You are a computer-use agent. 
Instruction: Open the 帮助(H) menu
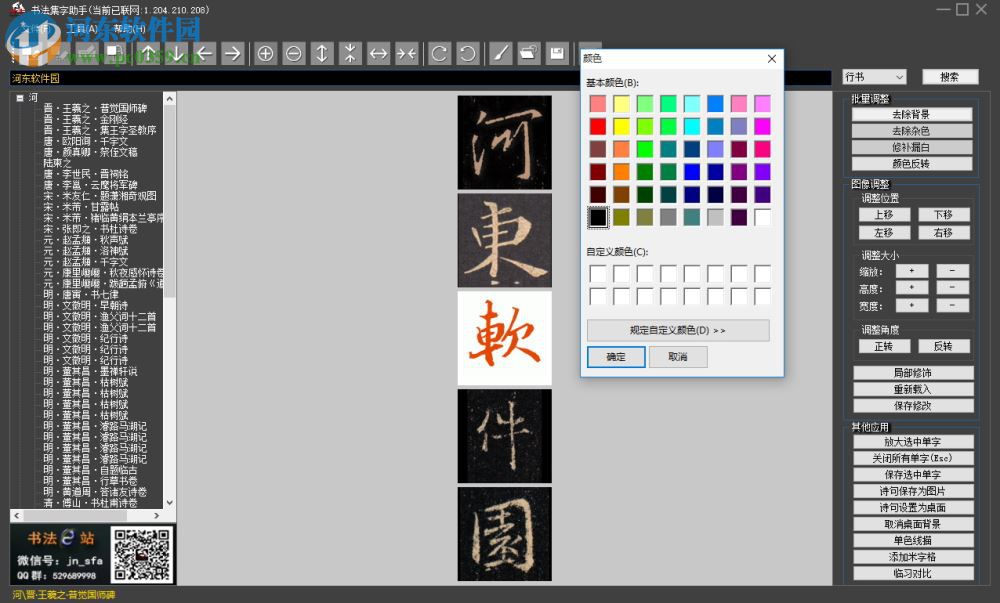point(129,29)
